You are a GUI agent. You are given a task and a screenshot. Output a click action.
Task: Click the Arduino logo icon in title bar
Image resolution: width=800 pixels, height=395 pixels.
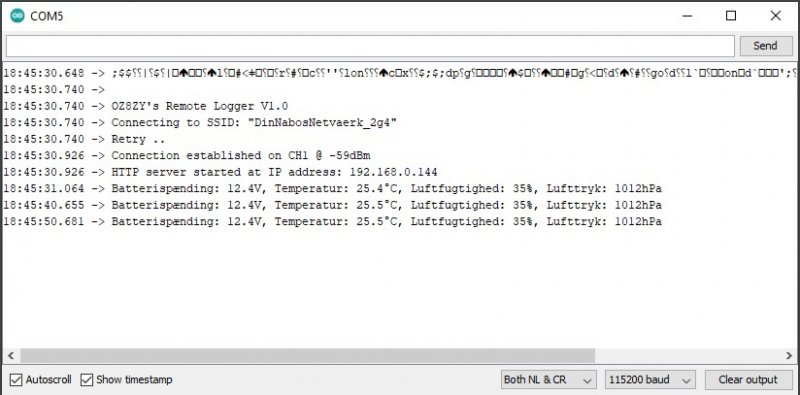coord(17,16)
